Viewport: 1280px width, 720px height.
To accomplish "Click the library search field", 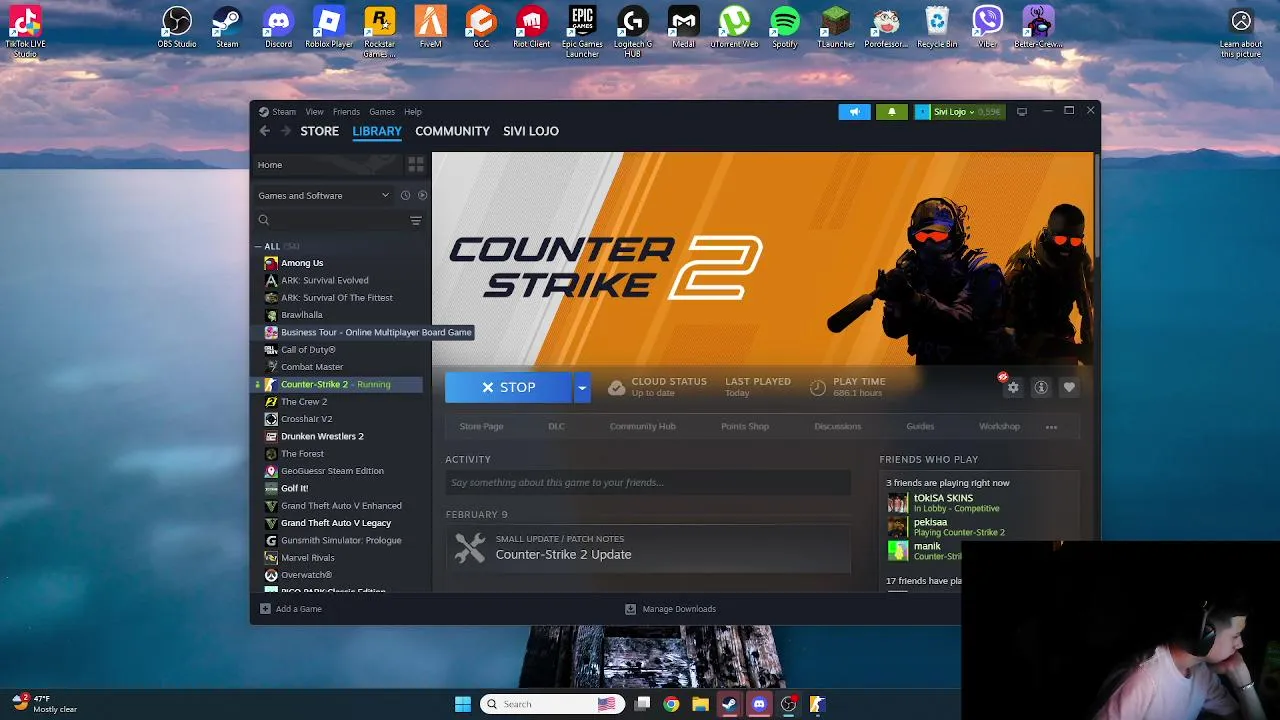I will (332, 221).
